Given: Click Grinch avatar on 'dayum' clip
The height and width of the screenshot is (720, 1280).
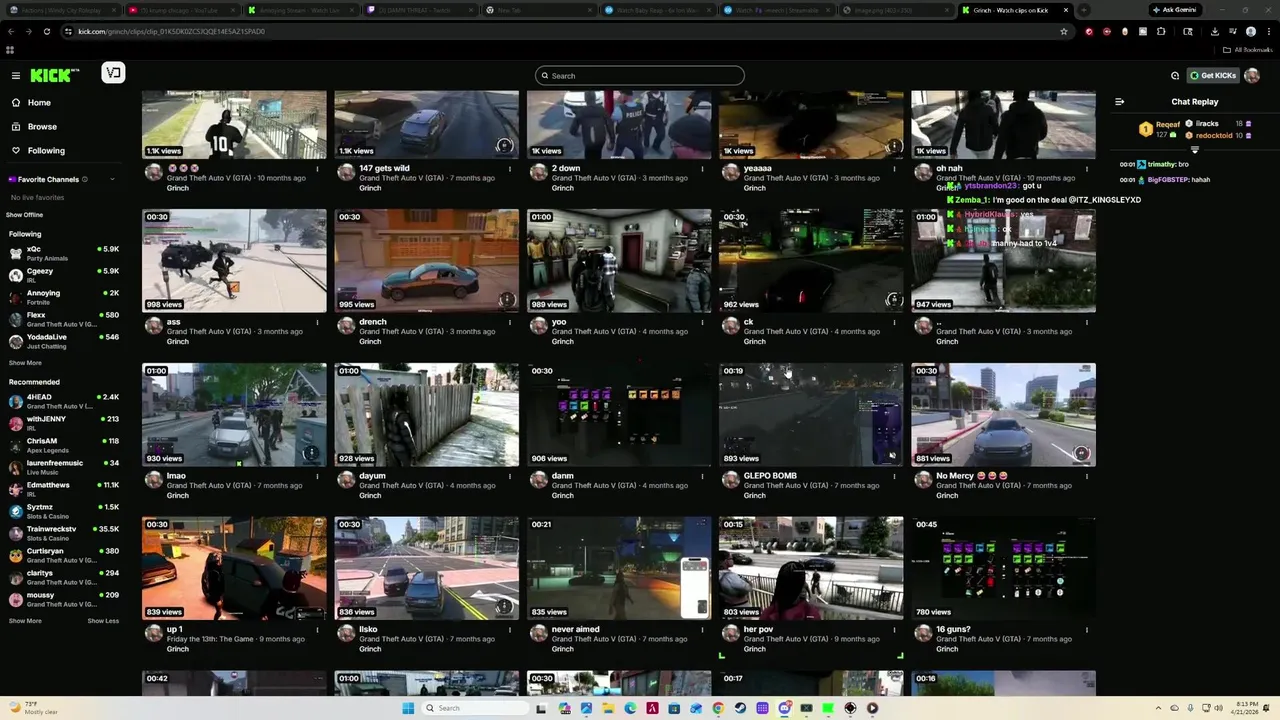Looking at the screenshot, I should point(346,480).
